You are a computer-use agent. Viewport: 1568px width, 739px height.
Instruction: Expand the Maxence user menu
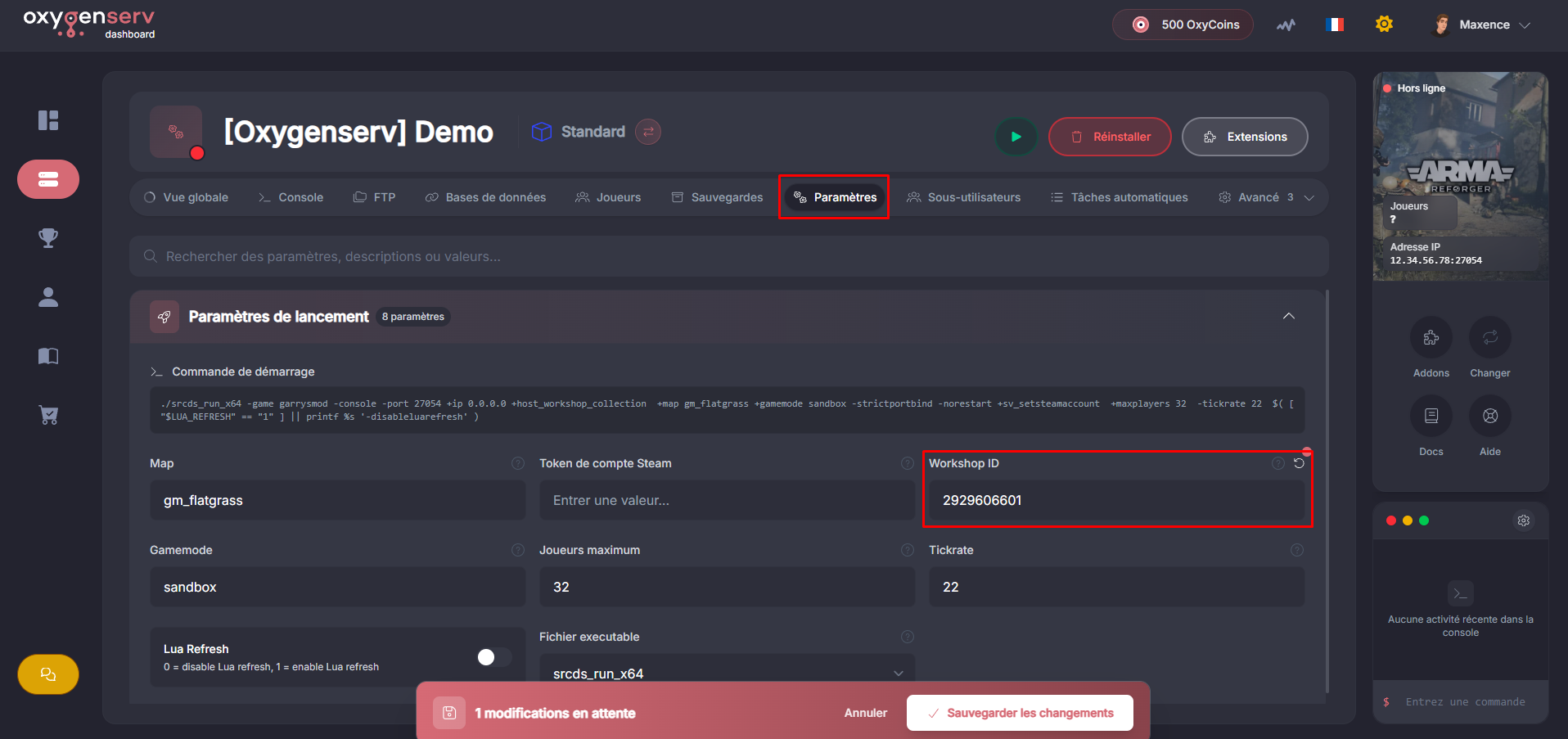point(1483,25)
